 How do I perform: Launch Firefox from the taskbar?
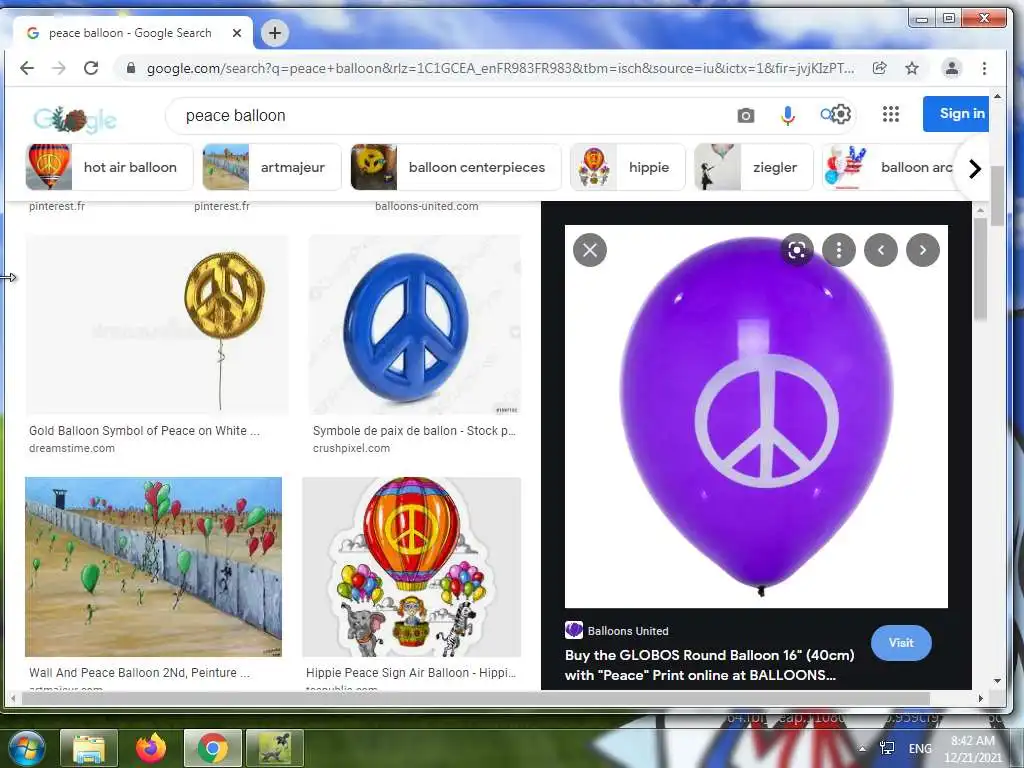pyautogui.click(x=151, y=748)
